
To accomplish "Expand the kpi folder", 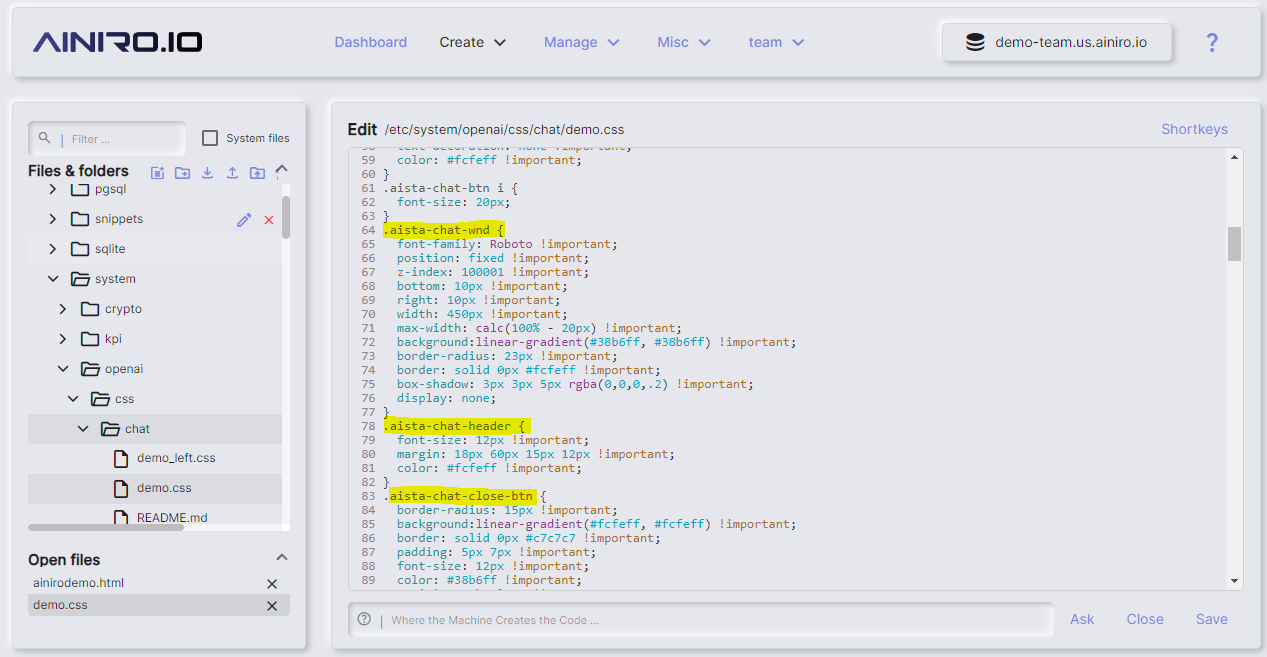I will pyautogui.click(x=63, y=339).
